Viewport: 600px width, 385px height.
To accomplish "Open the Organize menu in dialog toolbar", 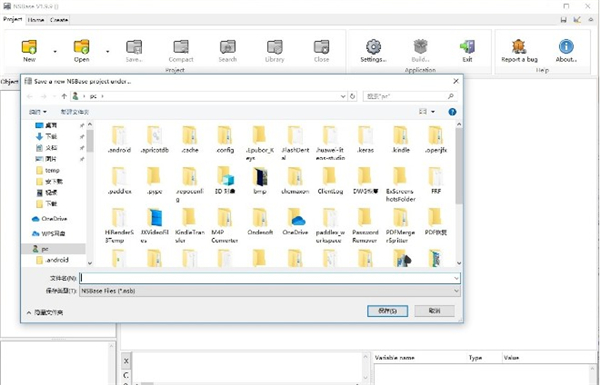I will (x=38, y=112).
